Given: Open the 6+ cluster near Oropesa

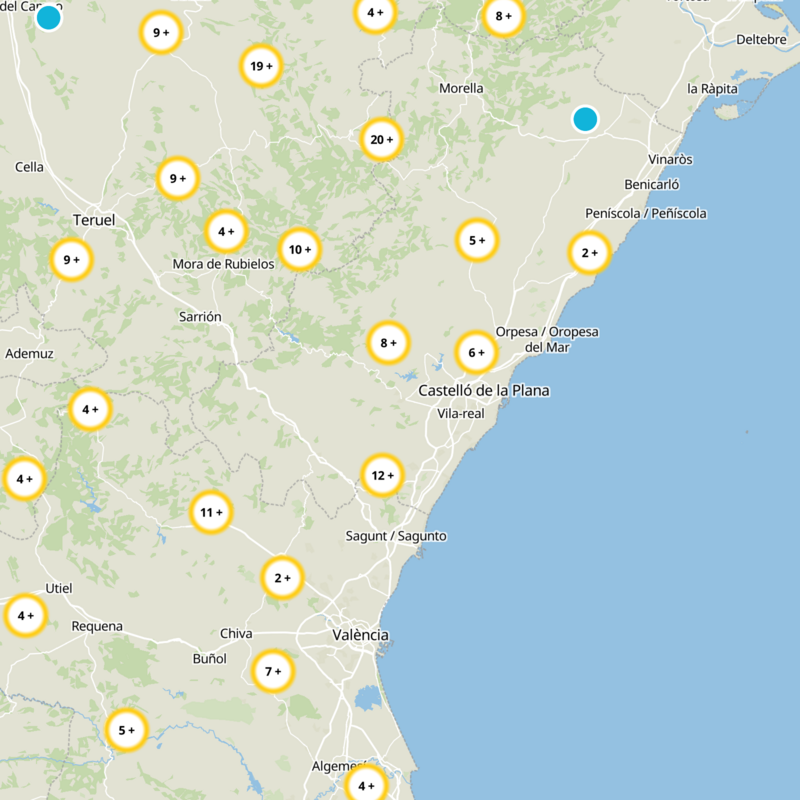Looking at the screenshot, I should 476,353.
